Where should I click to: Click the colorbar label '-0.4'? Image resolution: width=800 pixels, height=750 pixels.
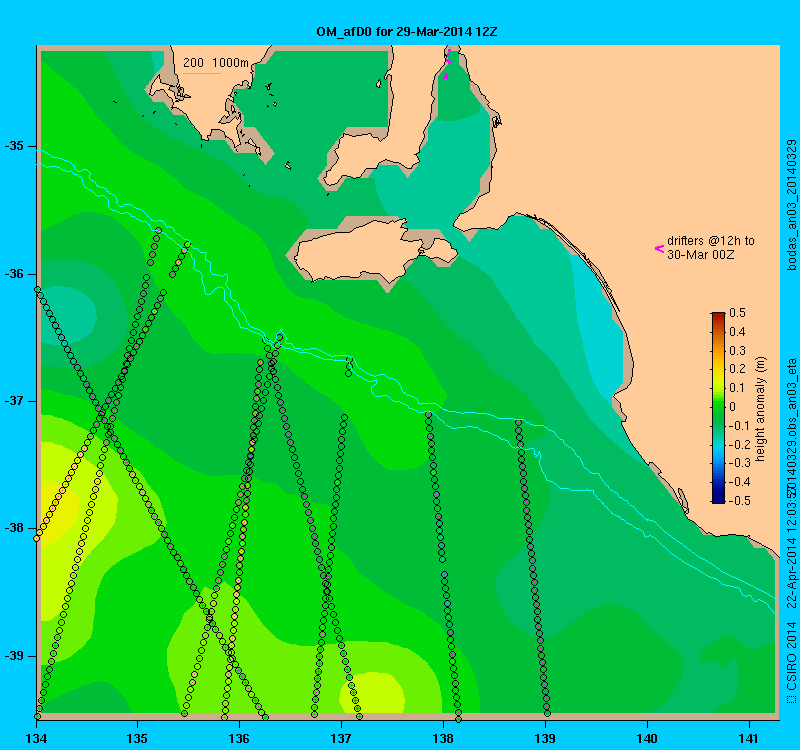point(738,482)
